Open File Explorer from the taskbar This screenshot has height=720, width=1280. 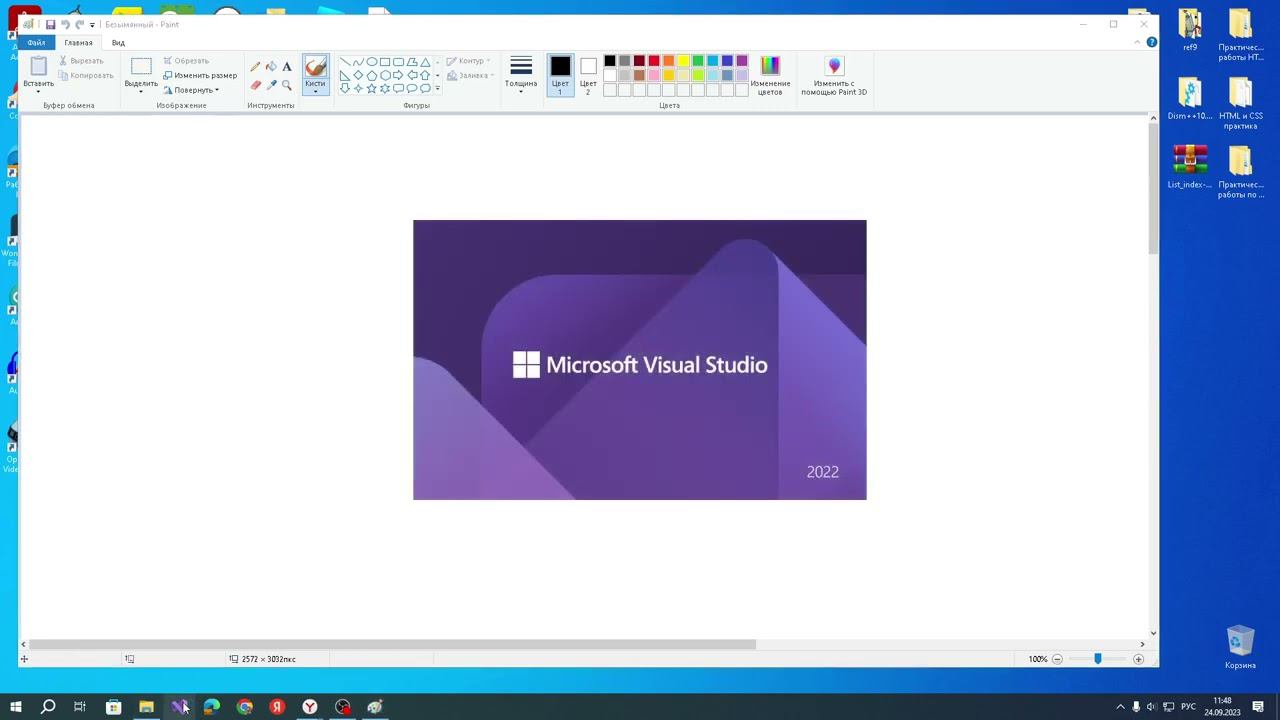tap(146, 707)
